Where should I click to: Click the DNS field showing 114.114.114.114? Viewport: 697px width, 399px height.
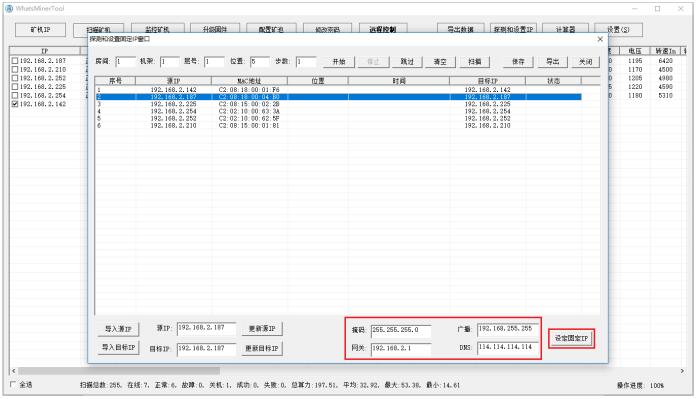(x=508, y=347)
